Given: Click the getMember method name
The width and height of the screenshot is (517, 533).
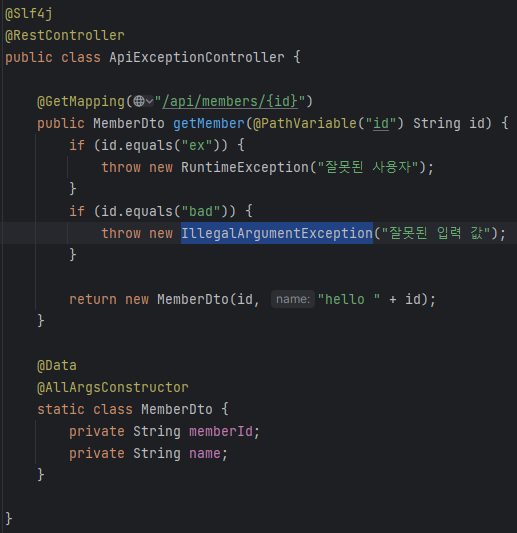Looking at the screenshot, I should 209,123.
